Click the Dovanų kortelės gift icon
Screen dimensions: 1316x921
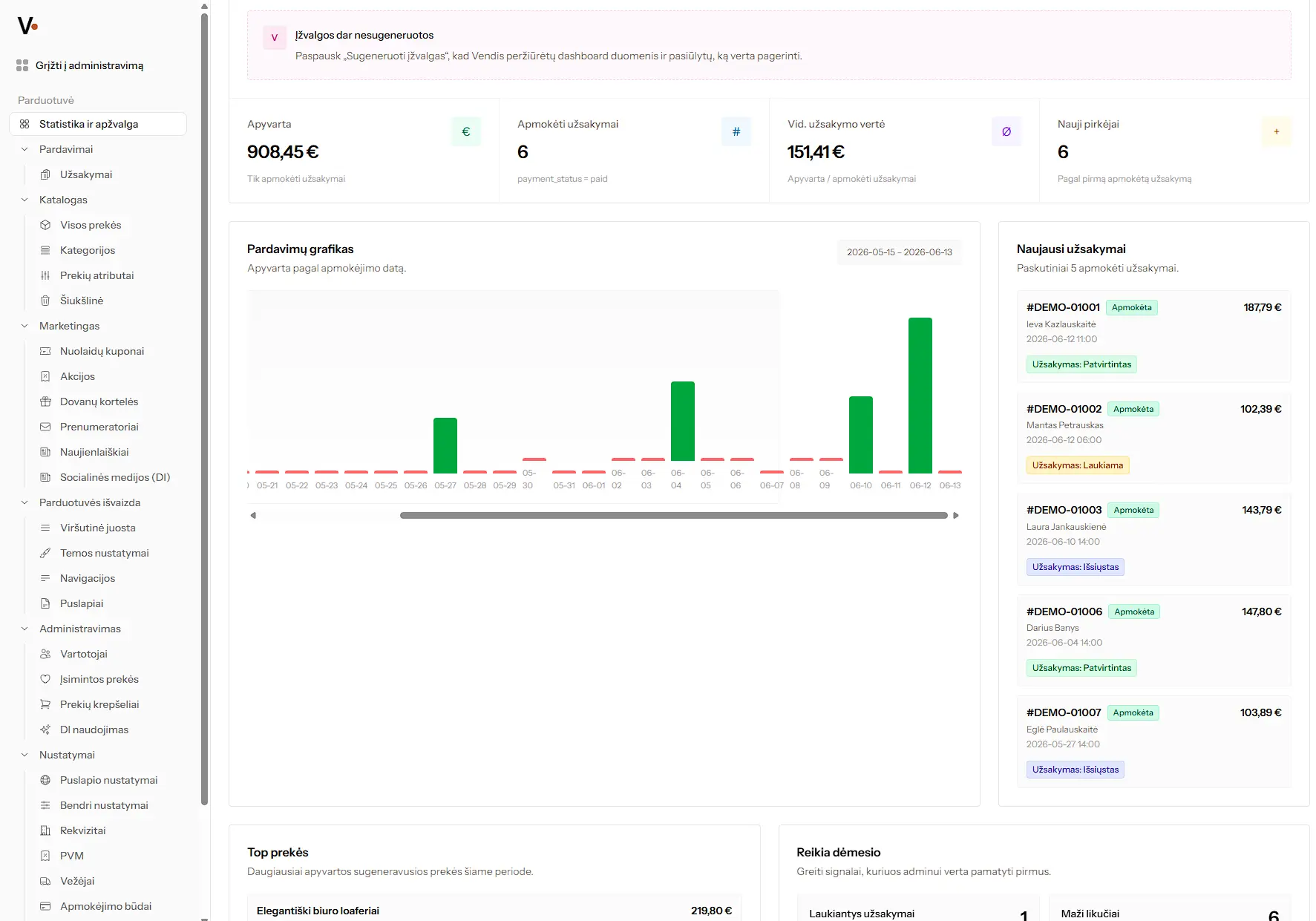(45, 401)
